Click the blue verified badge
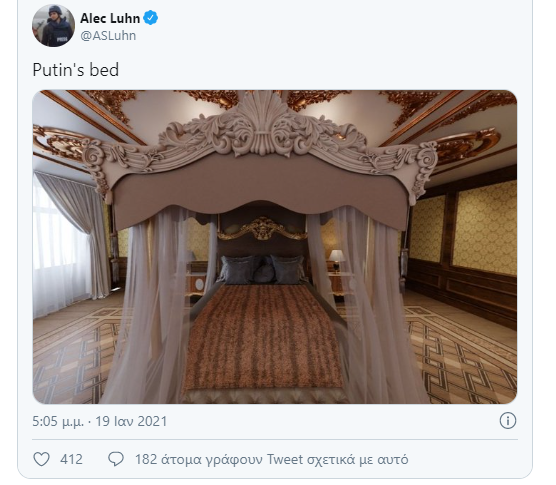This screenshot has height=485, width=556. pyautogui.click(x=151, y=18)
